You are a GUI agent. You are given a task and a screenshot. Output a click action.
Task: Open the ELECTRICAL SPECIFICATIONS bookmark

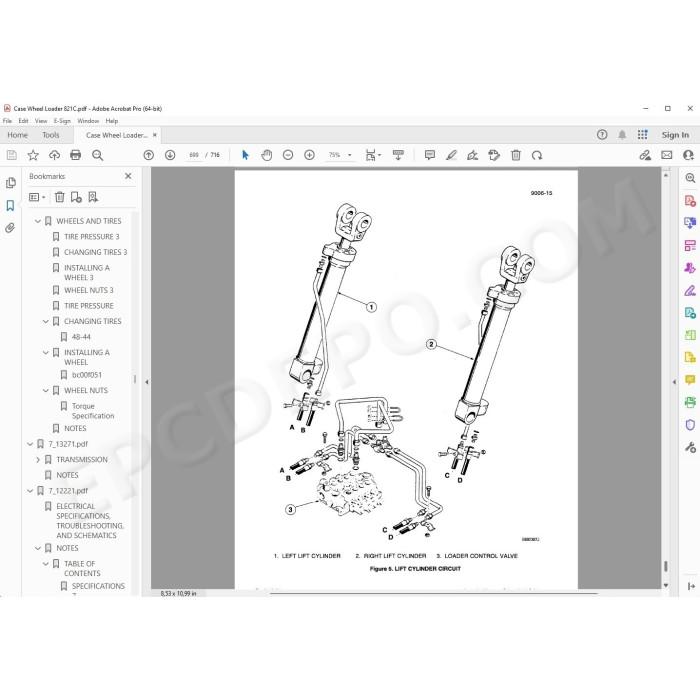pos(90,521)
